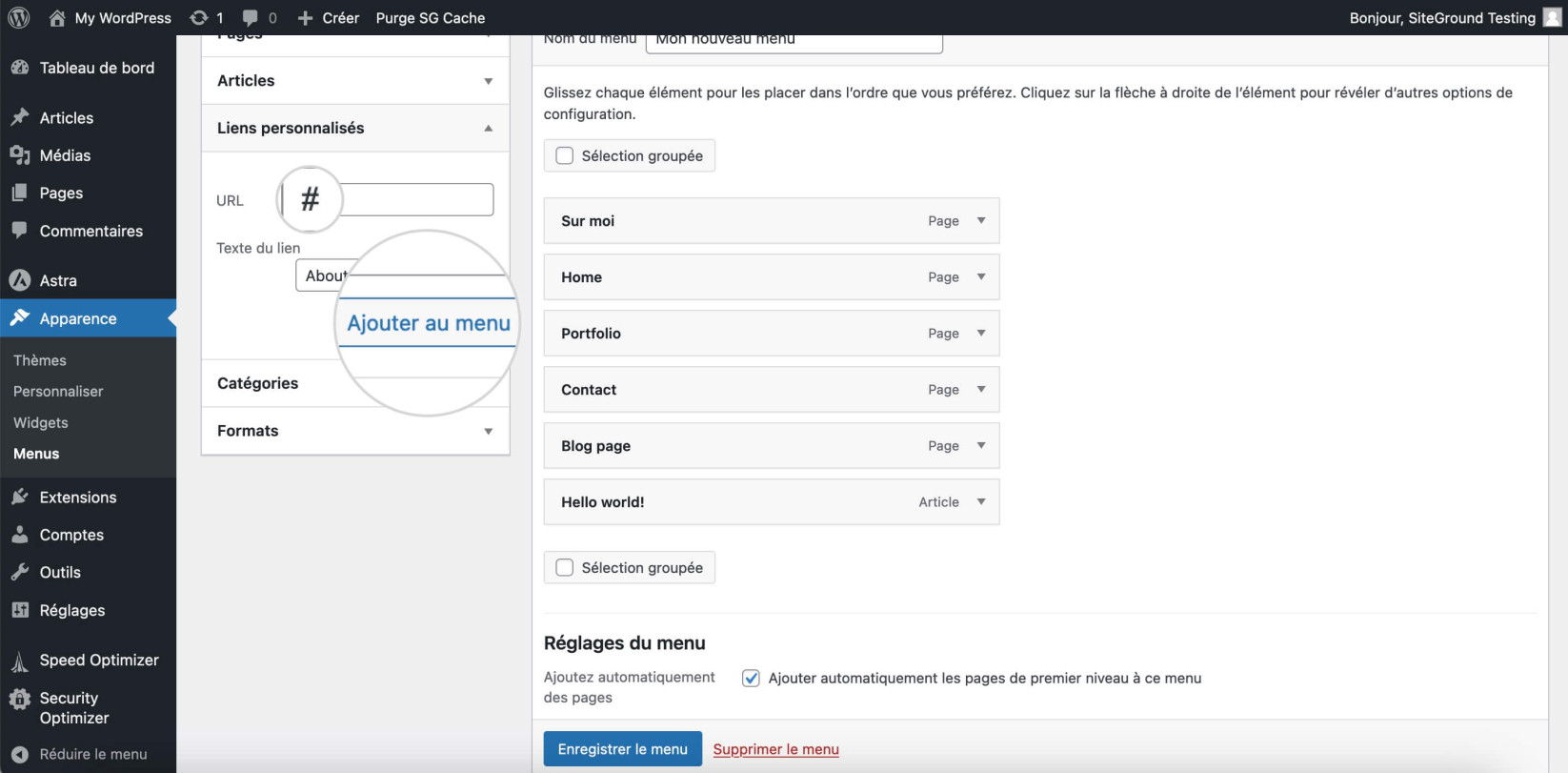Focus the Texte du lien input field
This screenshot has width=1568, height=773.
pyautogui.click(x=394, y=275)
